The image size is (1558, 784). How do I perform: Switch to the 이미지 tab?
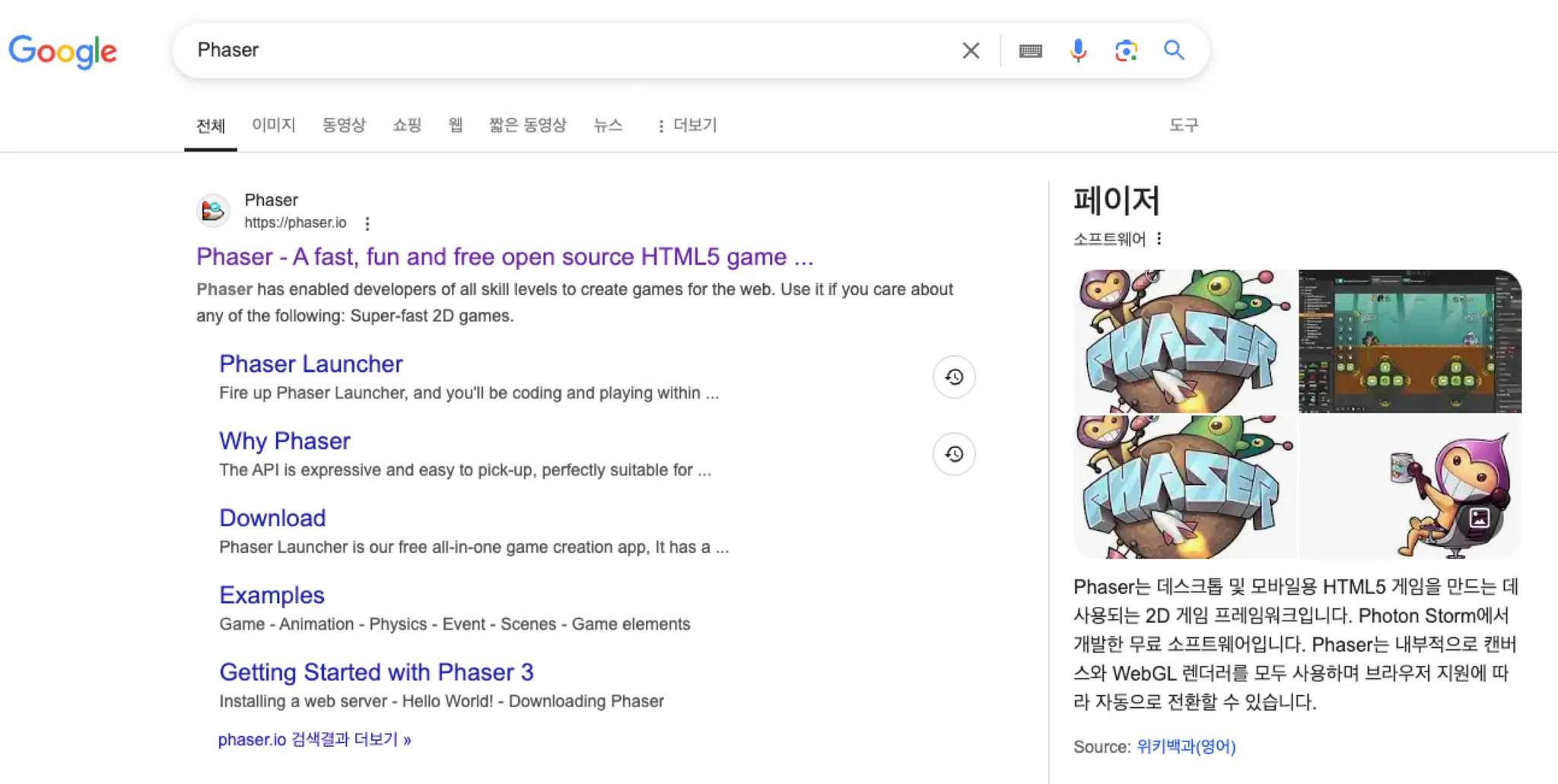point(274,125)
